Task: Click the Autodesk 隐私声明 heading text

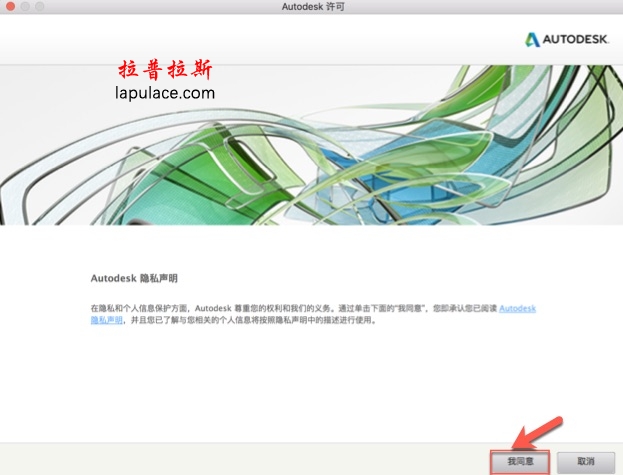Action: tap(134, 278)
